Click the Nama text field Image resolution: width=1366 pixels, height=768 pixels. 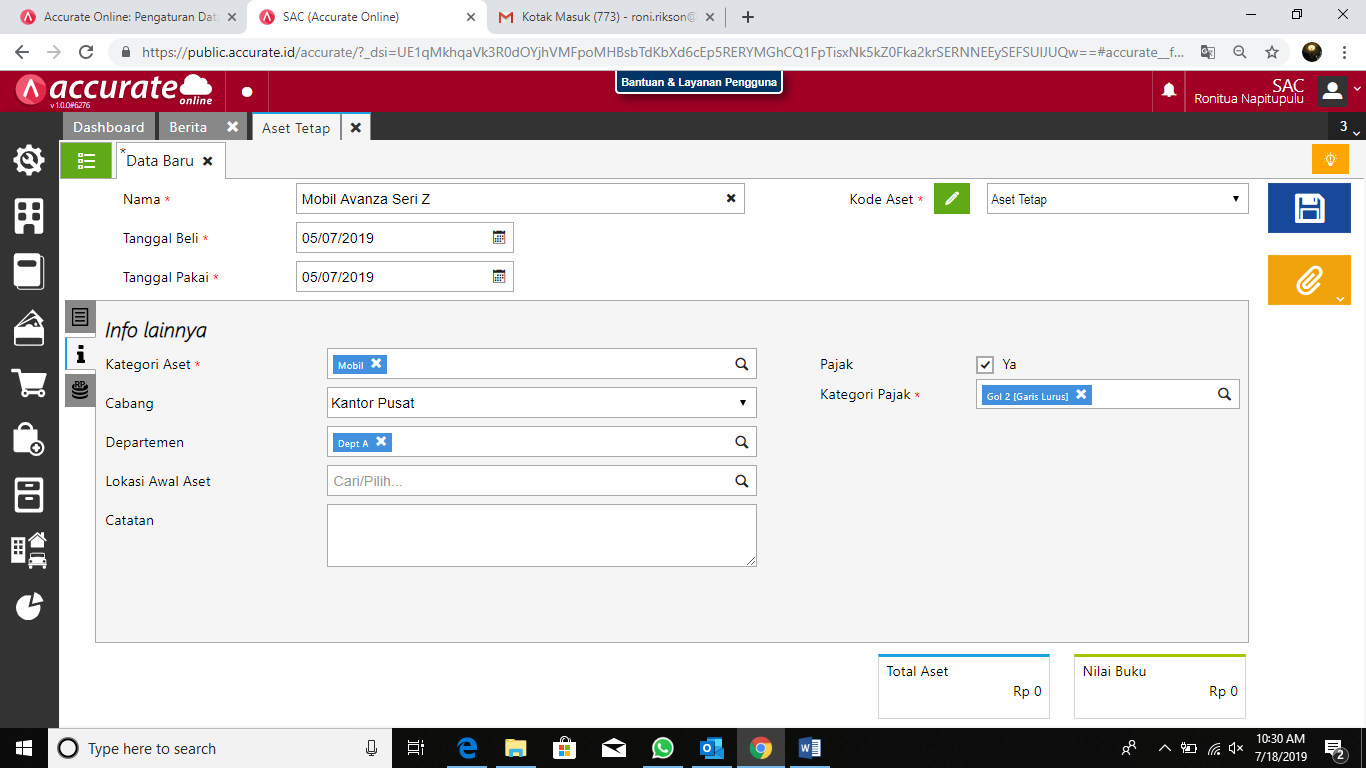pos(521,199)
